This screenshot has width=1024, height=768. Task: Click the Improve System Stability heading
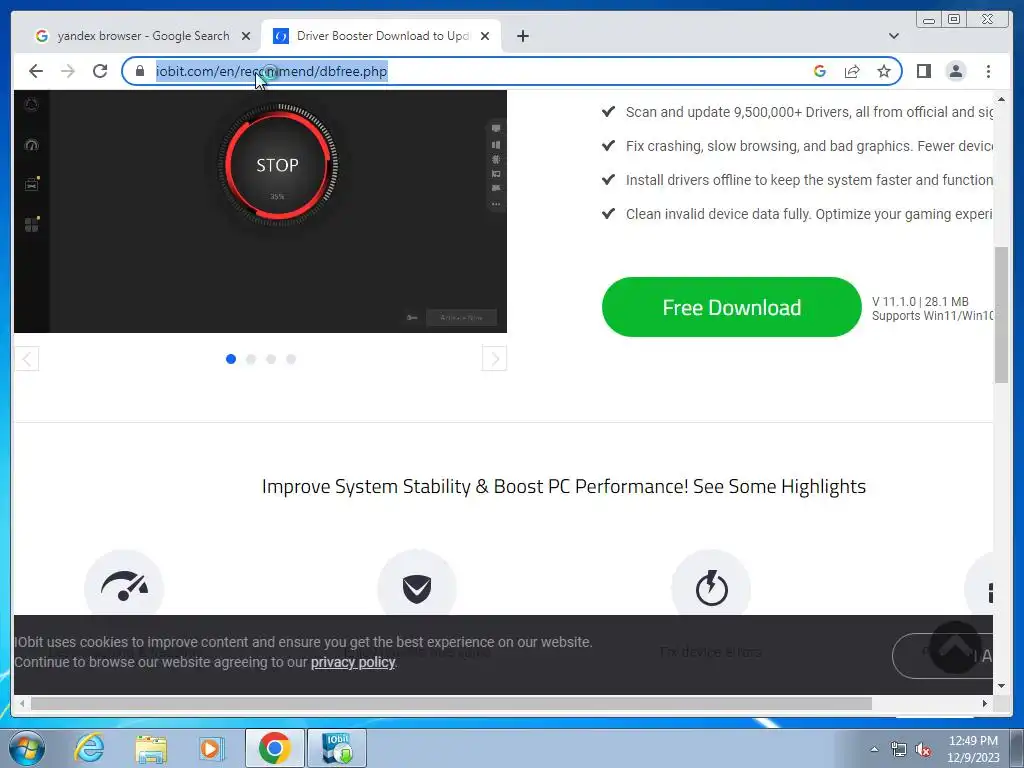(x=564, y=487)
